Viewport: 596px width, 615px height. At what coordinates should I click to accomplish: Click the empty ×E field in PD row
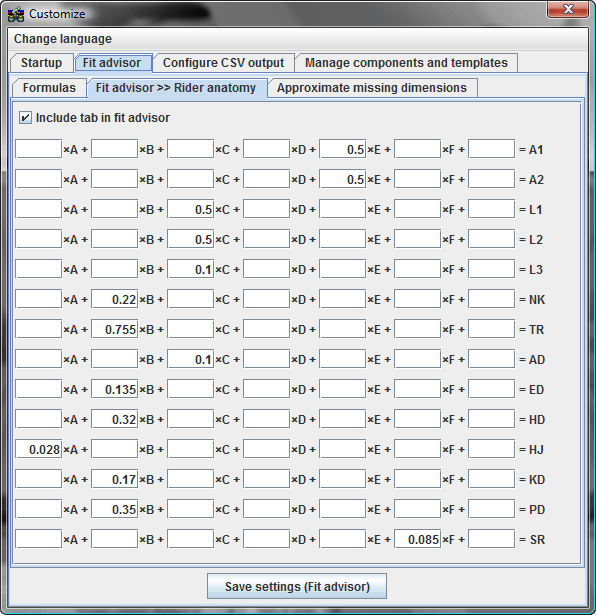pyautogui.click(x=342, y=509)
